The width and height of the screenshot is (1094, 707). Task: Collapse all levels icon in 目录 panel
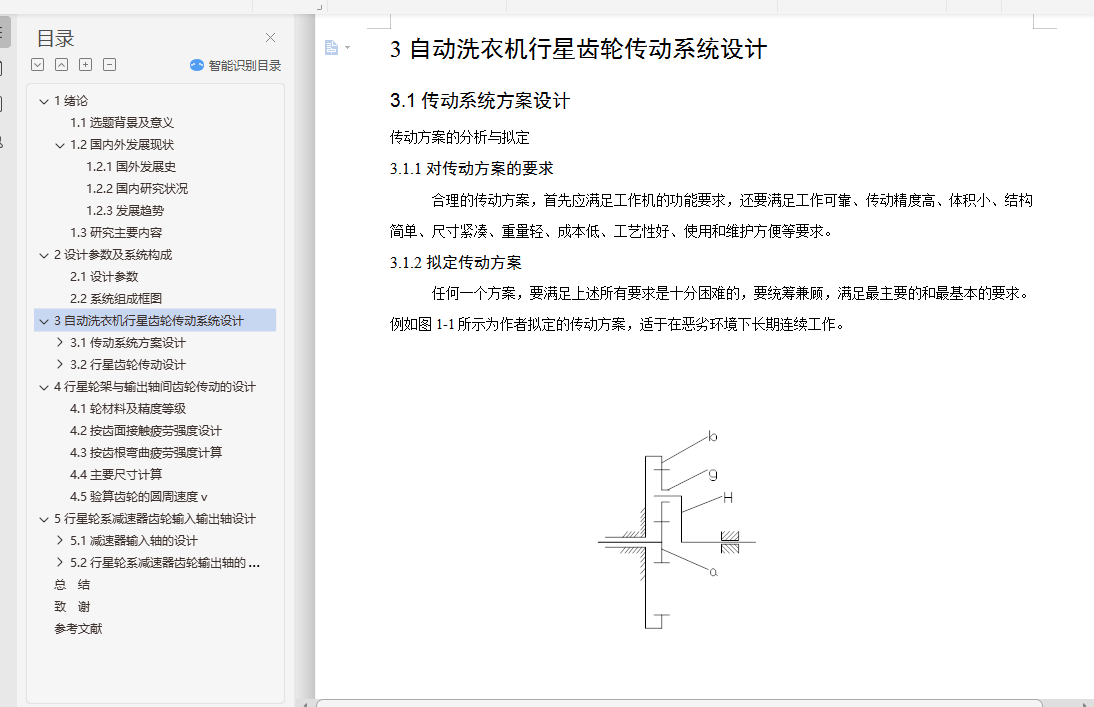[x=61, y=65]
